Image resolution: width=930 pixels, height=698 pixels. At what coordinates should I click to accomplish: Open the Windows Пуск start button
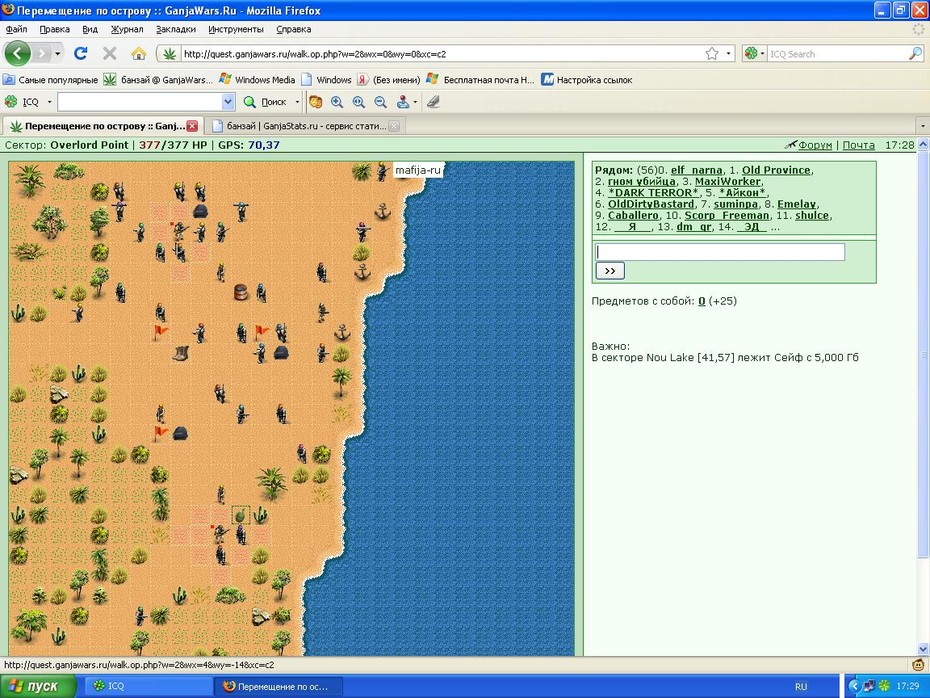38,686
